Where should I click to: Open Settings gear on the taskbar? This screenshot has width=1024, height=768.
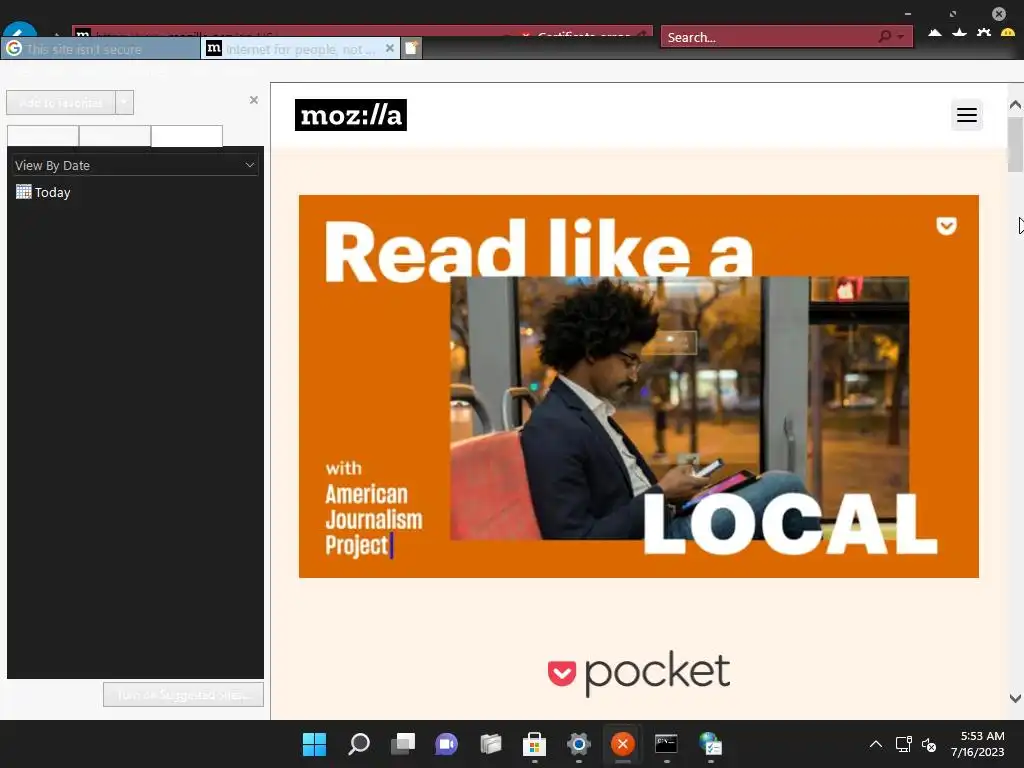click(579, 744)
